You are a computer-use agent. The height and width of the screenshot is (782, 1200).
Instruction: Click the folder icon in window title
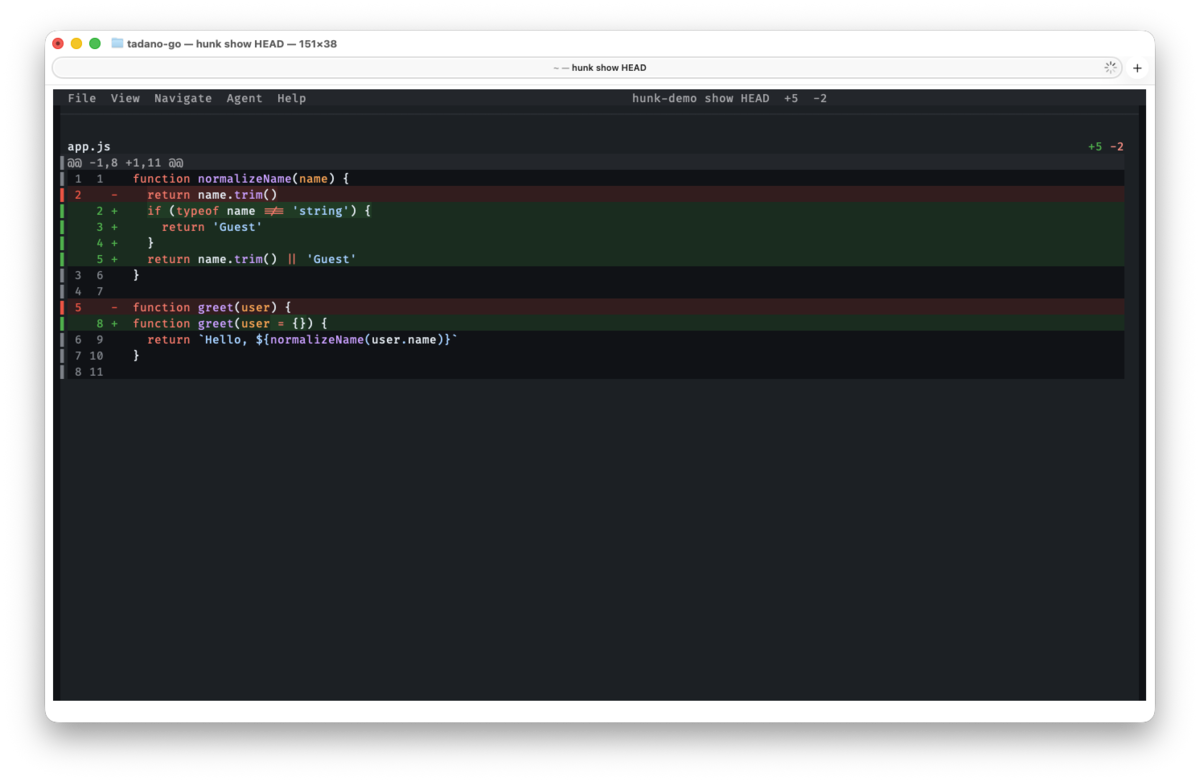(x=117, y=44)
